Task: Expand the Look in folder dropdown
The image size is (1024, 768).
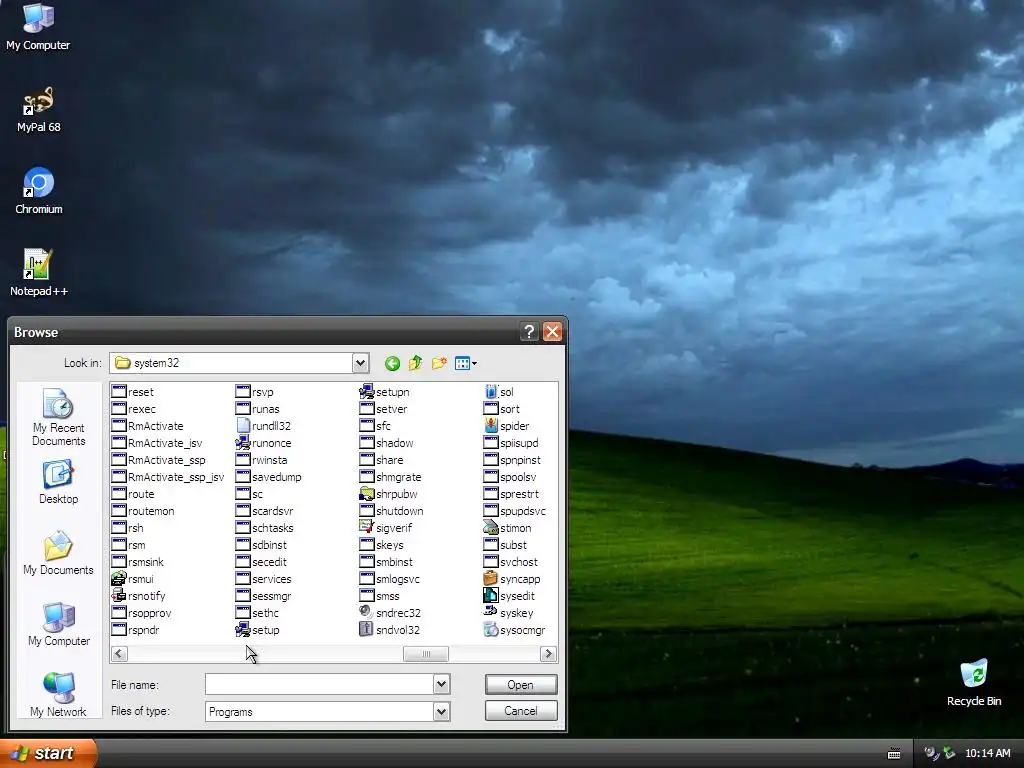Action: 360,363
